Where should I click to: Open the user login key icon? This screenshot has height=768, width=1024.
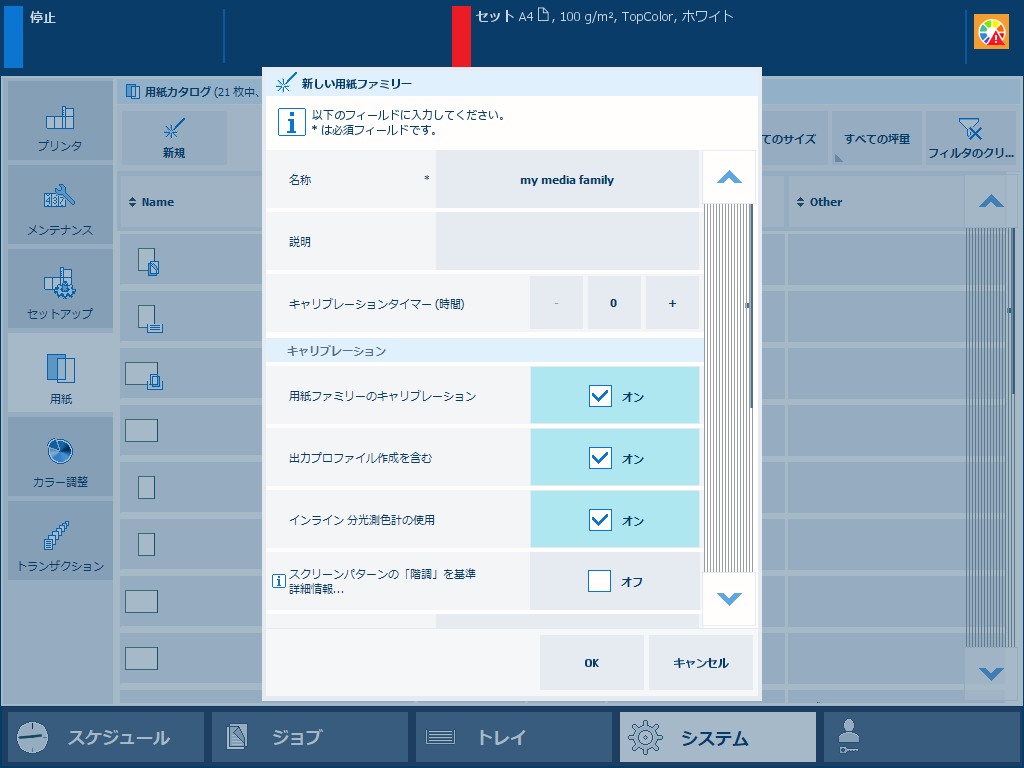pos(848,737)
